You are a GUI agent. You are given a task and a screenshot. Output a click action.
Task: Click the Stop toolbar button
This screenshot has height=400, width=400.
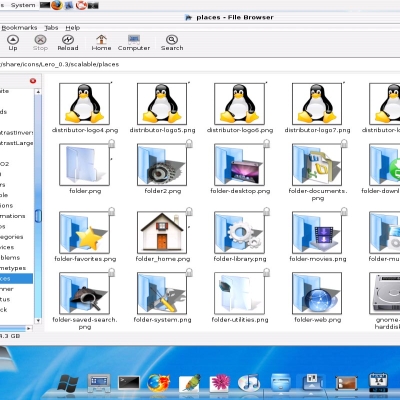click(40, 43)
